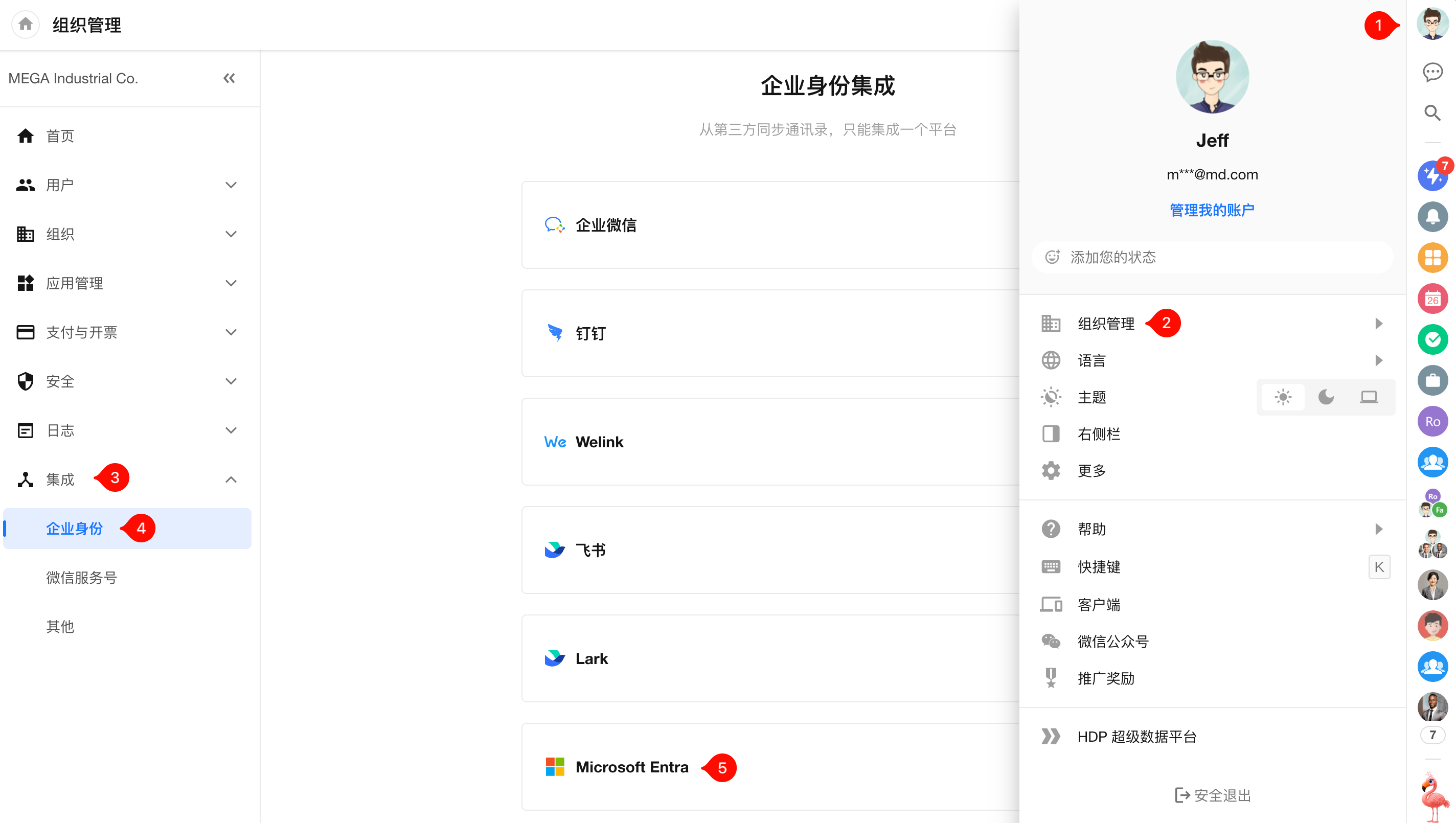Open the orange apps grid icon
Screen dimensions: 1456x823
(x=1432, y=258)
